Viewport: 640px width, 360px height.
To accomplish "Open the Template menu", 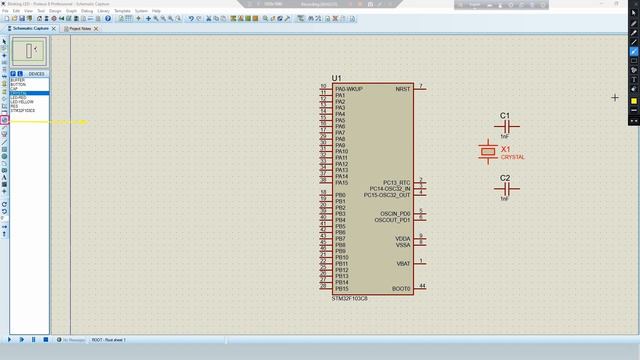I will pos(122,11).
